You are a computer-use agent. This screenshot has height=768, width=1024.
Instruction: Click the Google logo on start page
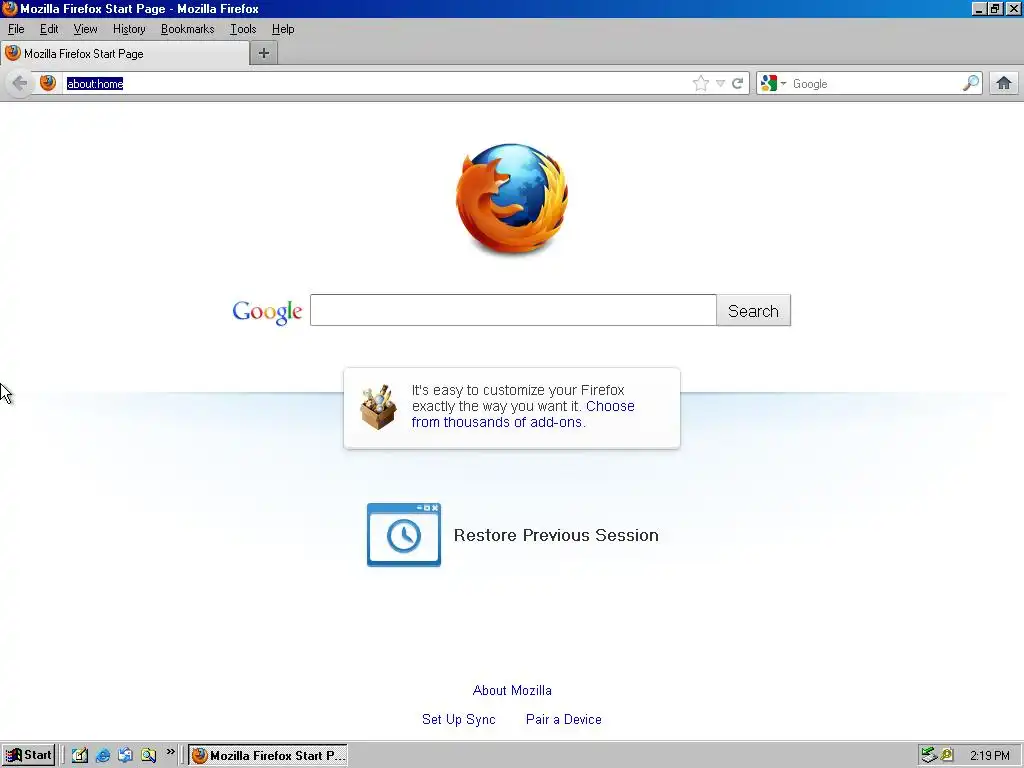tap(267, 312)
